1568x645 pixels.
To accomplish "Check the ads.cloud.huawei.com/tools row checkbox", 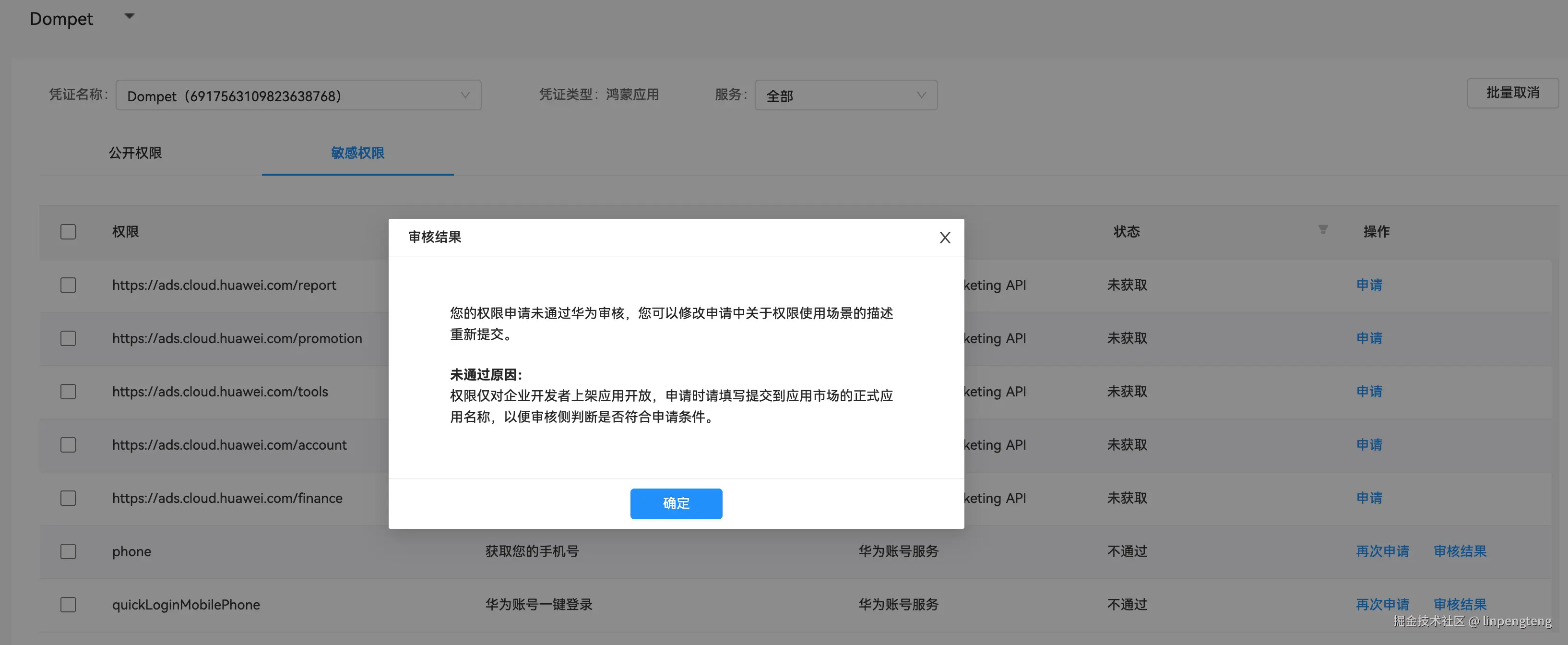I will coord(68,391).
